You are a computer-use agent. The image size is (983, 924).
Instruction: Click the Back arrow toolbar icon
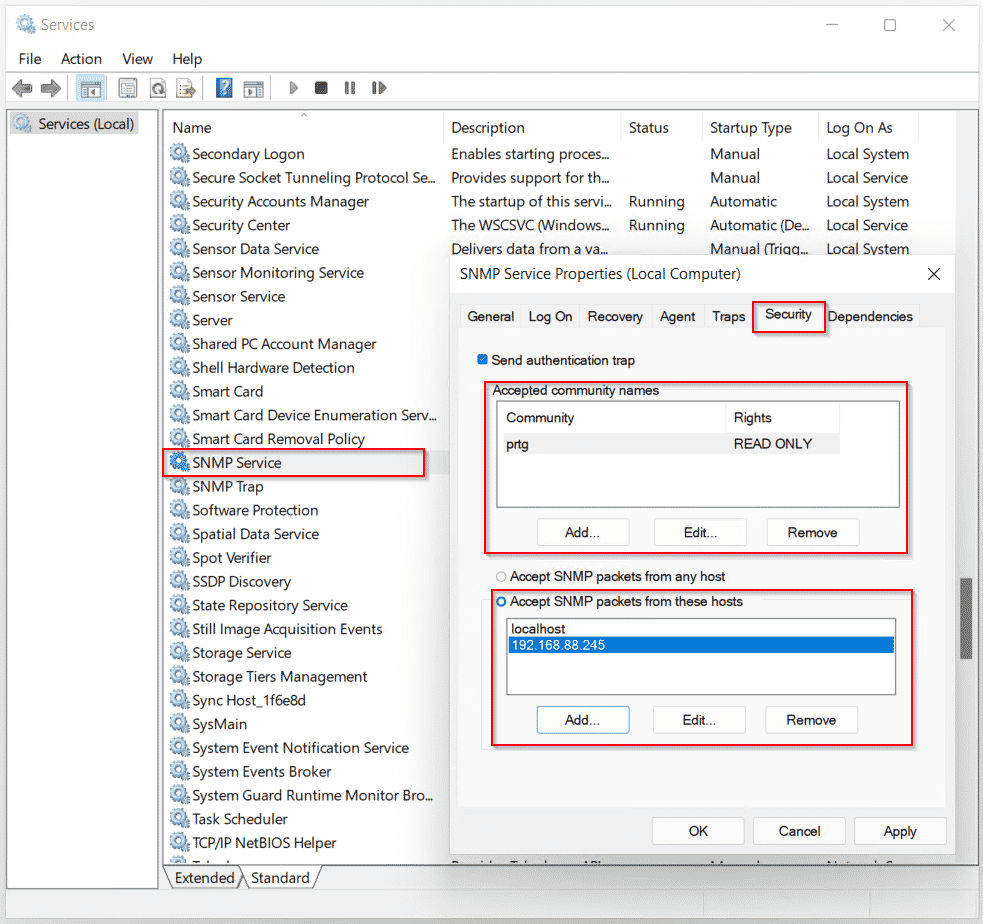(22, 88)
